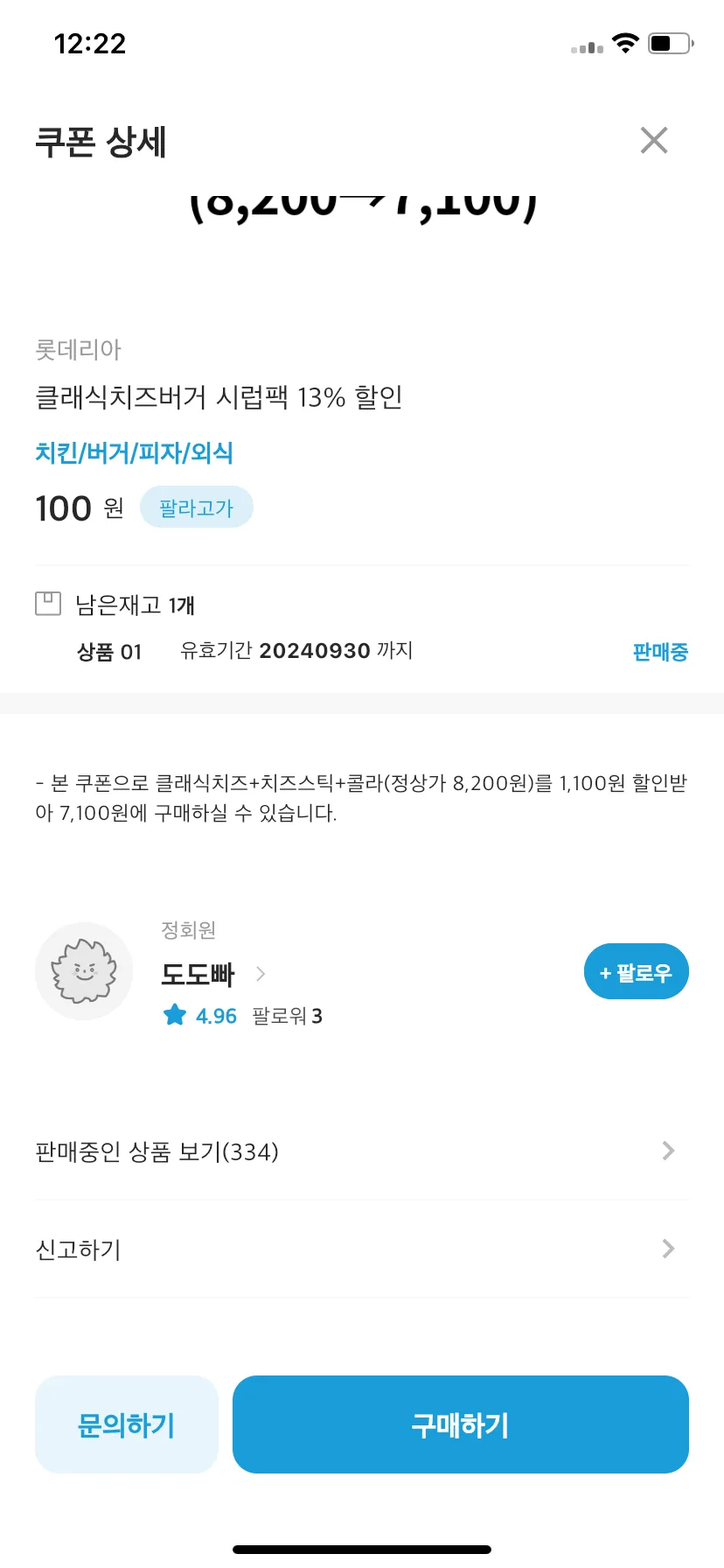The height and width of the screenshot is (1568, 724).
Task: Open seller profile via chevron next to 도도빠
Action: pos(260,974)
